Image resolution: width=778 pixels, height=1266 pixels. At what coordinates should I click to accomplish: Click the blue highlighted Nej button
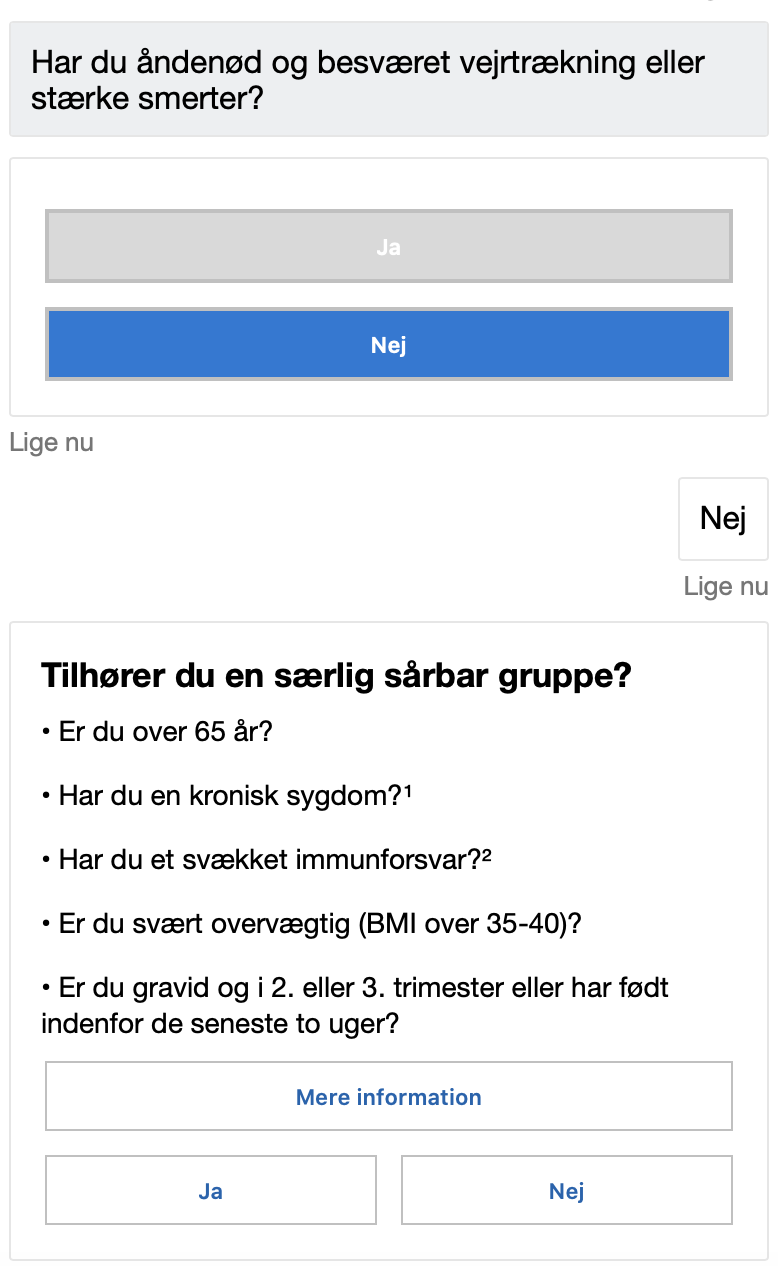click(x=388, y=345)
